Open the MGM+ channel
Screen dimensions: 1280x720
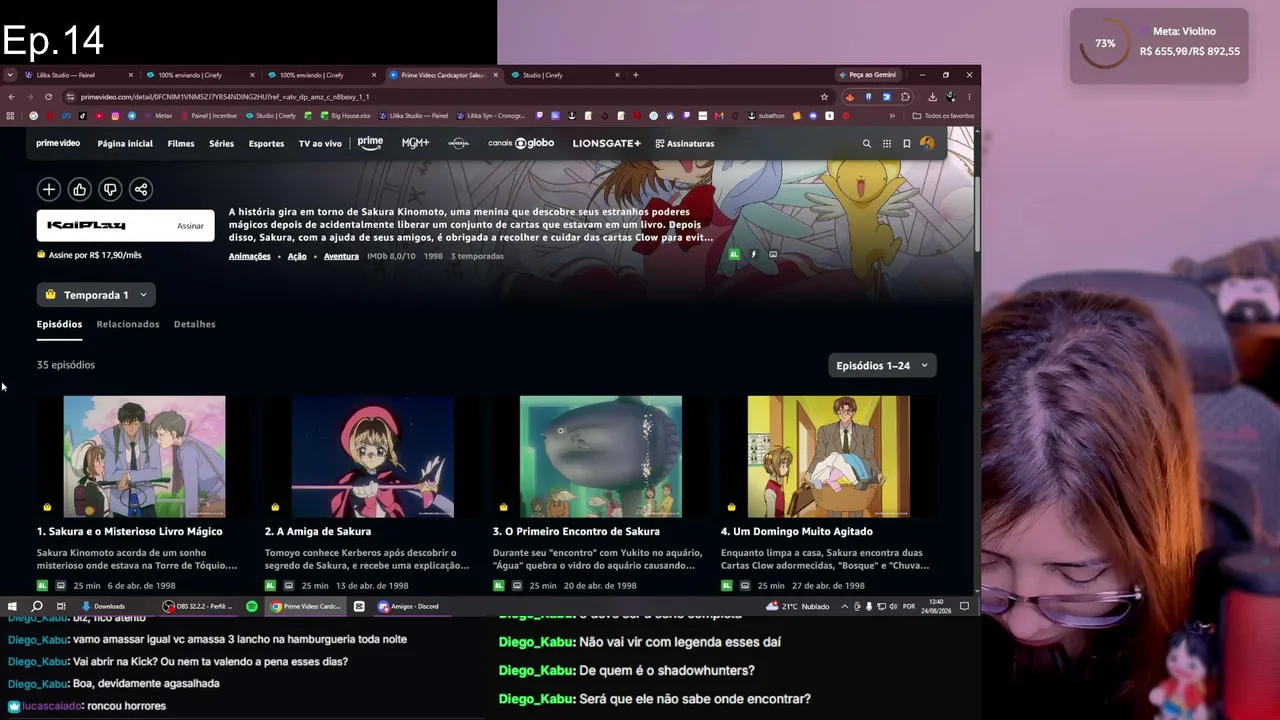point(415,143)
